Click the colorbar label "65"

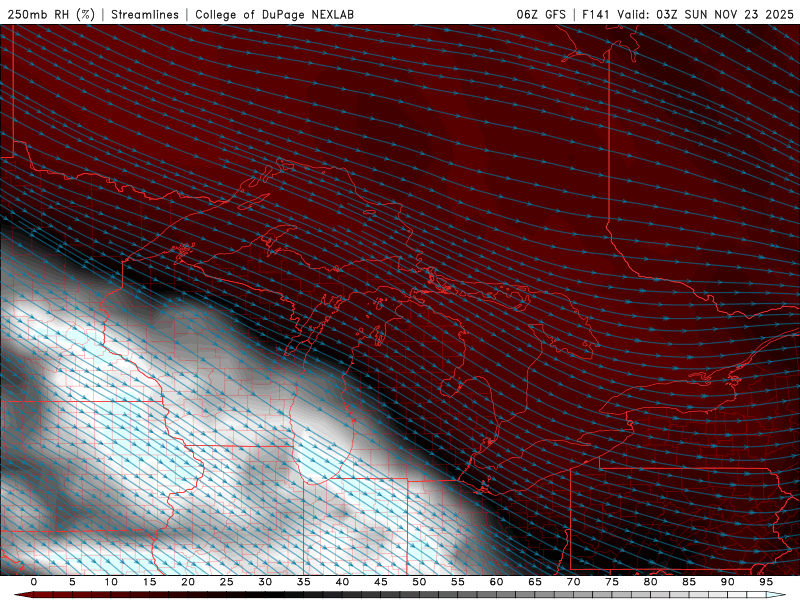tap(535, 582)
